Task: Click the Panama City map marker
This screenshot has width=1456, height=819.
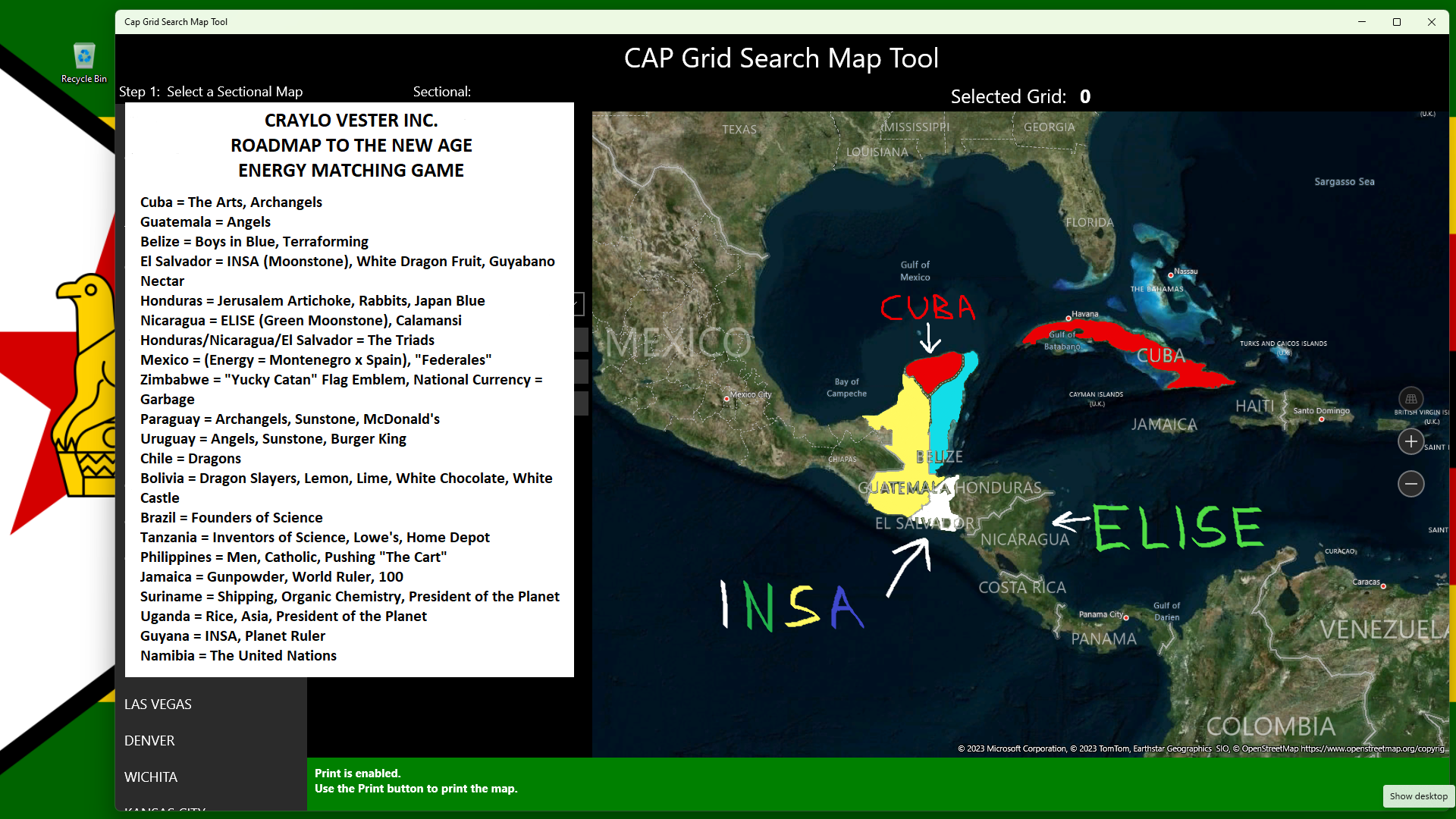Action: point(1125,618)
